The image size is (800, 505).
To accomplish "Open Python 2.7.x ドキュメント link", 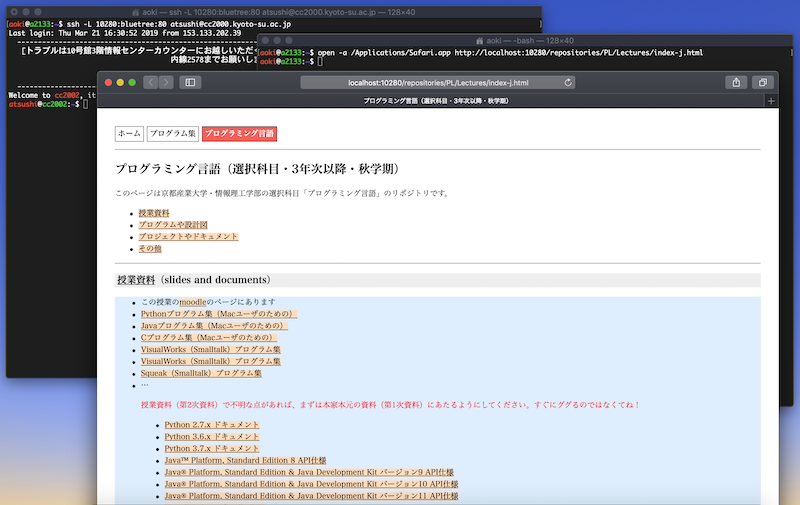I will click(212, 424).
